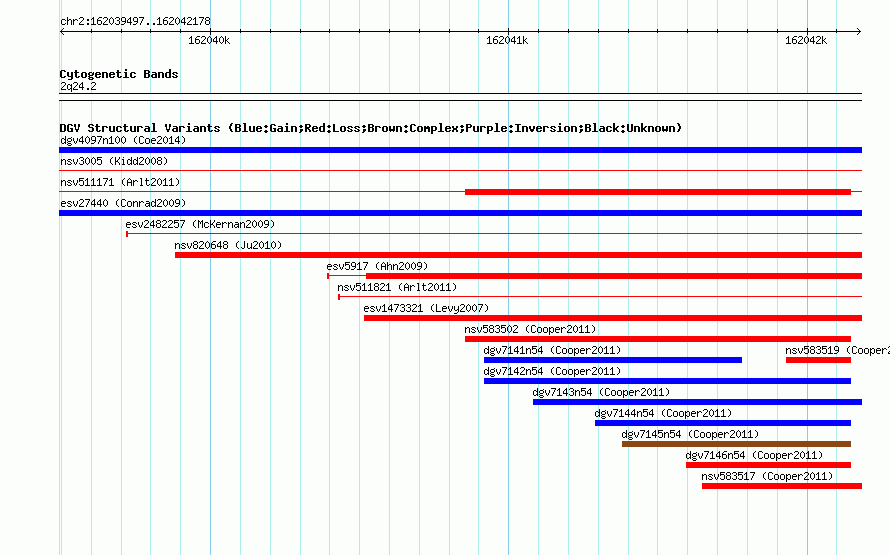Click the nsv583517 red loss bar
This screenshot has height=555, width=890.
782,486
